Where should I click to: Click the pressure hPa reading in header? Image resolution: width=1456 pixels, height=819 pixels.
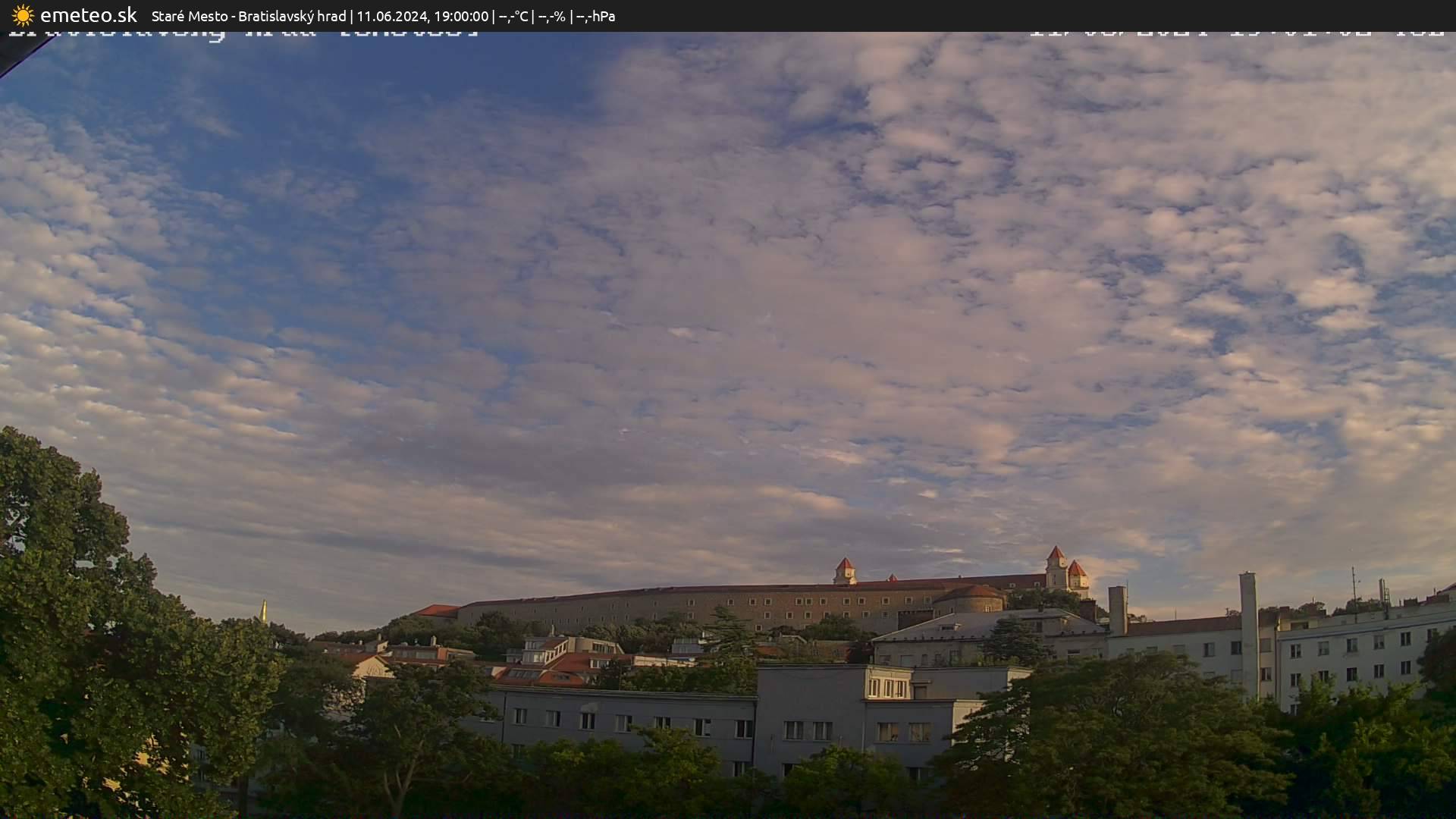(x=595, y=16)
